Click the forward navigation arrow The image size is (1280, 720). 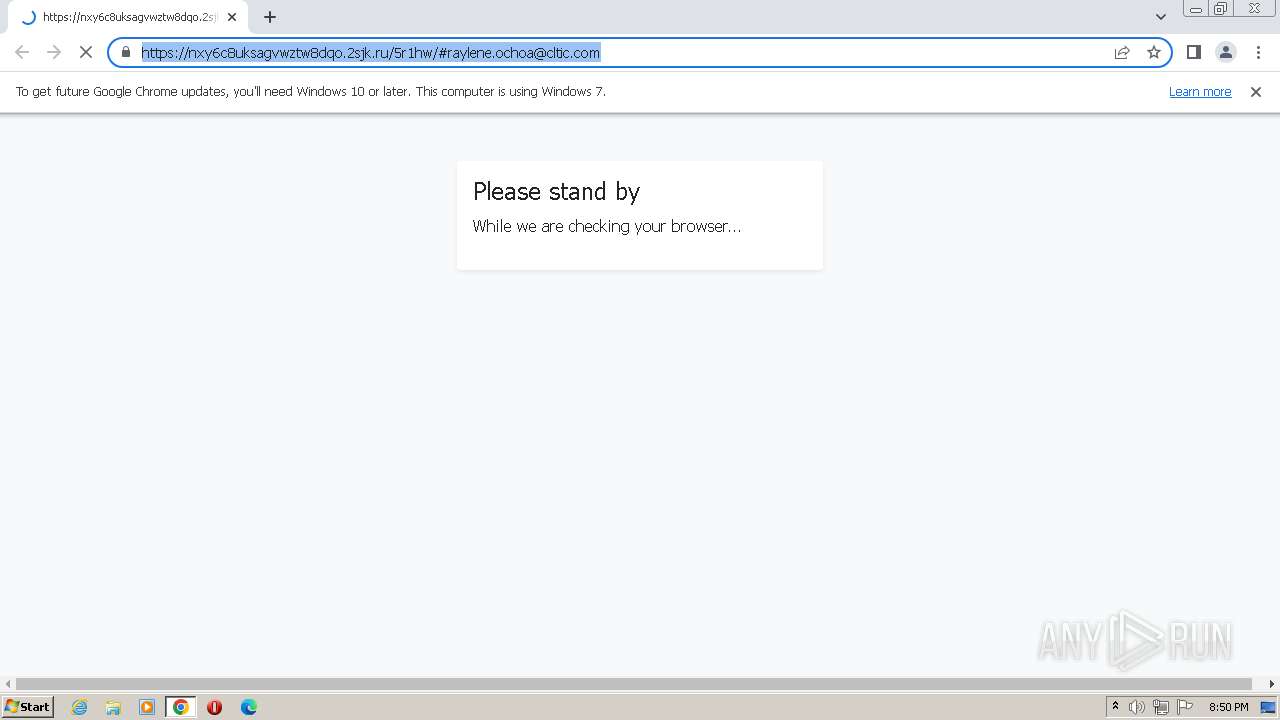pyautogui.click(x=54, y=52)
